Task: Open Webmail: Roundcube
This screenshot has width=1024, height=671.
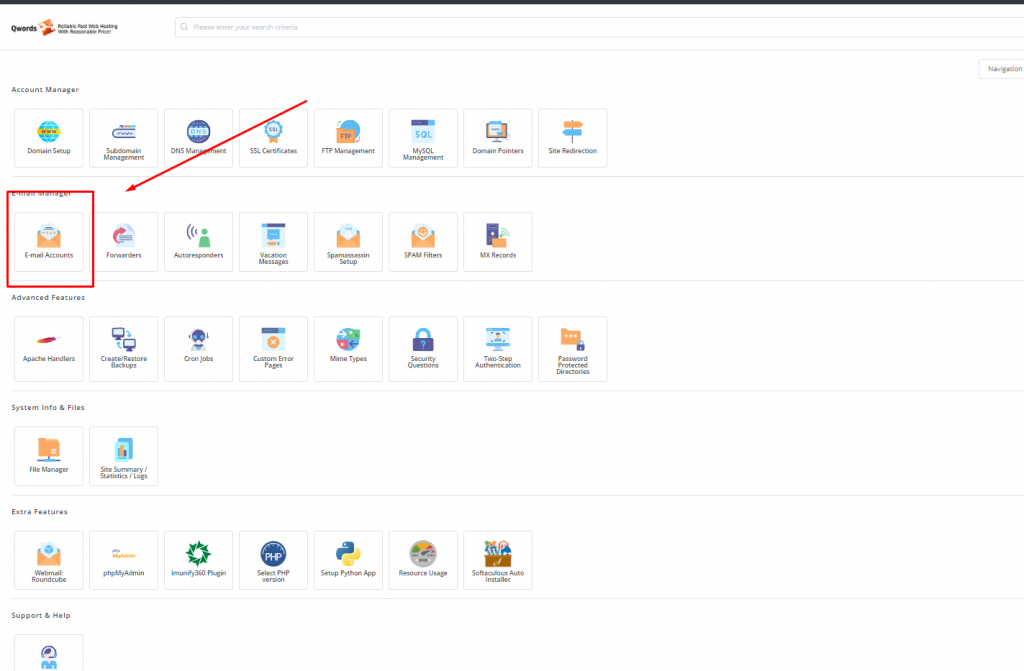Action: (48, 559)
